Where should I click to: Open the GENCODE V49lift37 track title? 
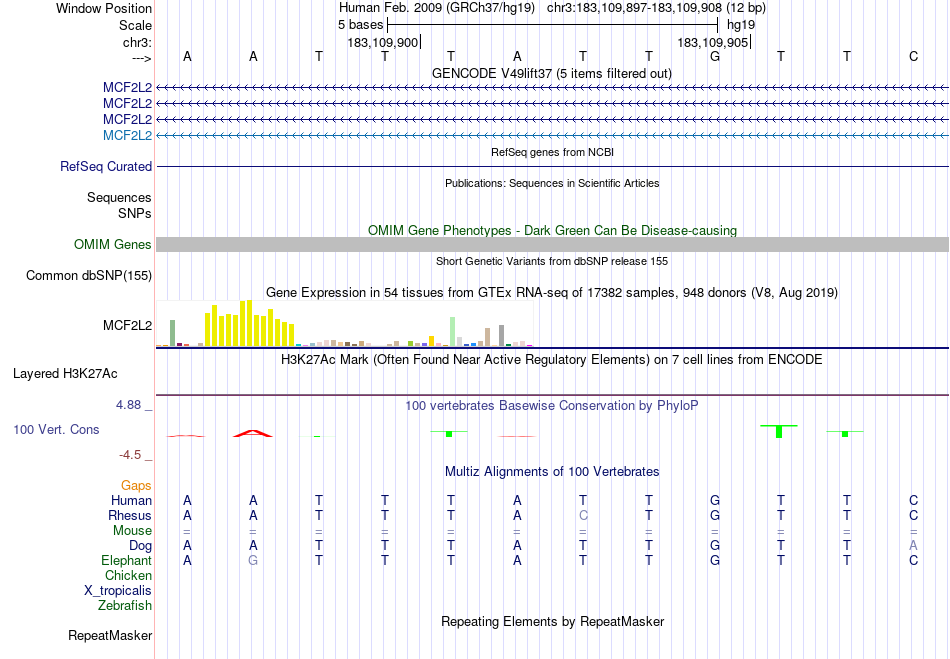(551, 73)
